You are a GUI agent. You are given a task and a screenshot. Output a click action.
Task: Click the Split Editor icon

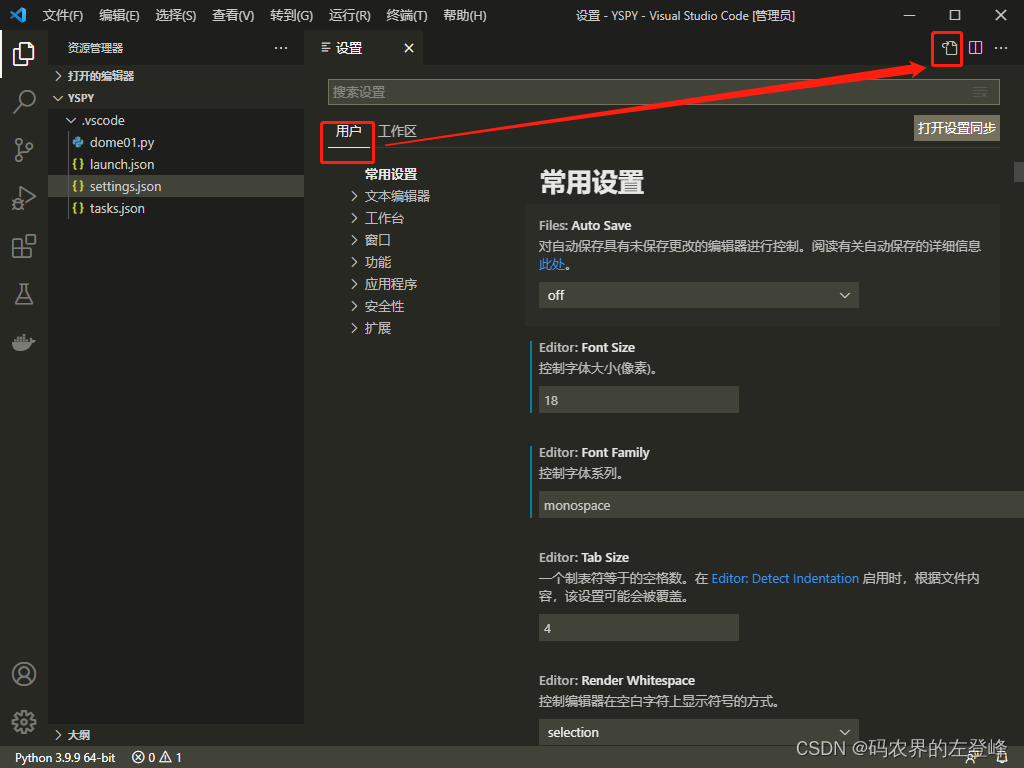(x=976, y=48)
